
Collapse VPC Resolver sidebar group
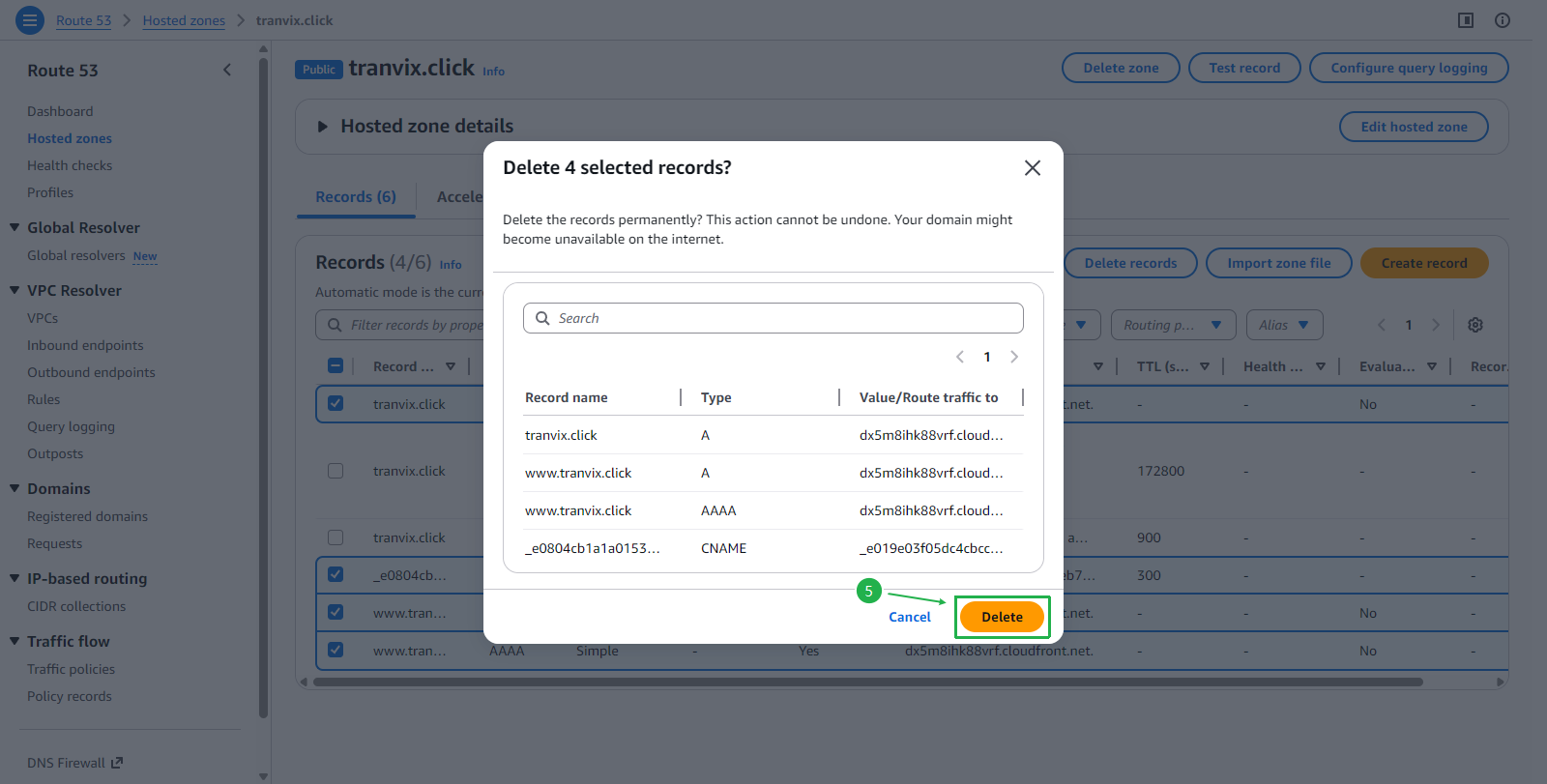pyautogui.click(x=15, y=290)
